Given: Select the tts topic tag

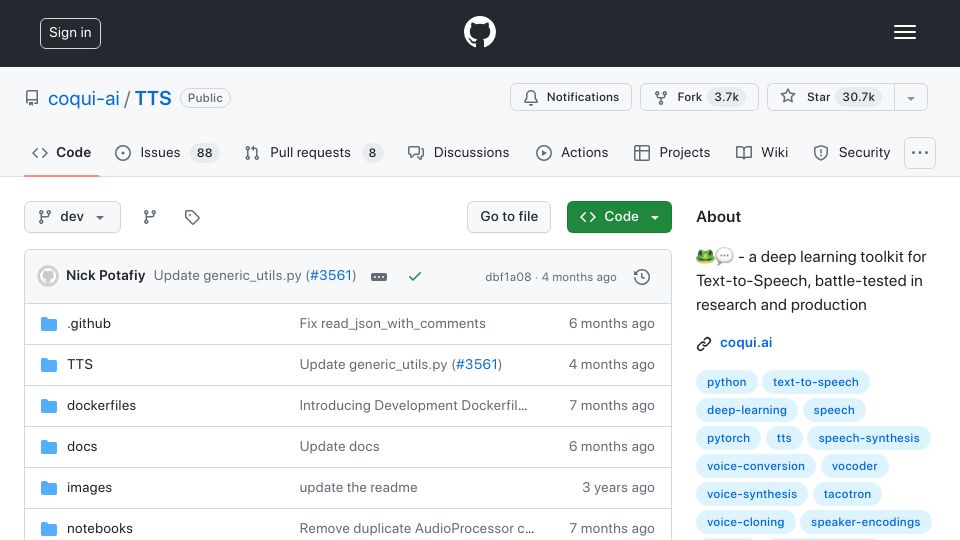Looking at the screenshot, I should coord(784,438).
